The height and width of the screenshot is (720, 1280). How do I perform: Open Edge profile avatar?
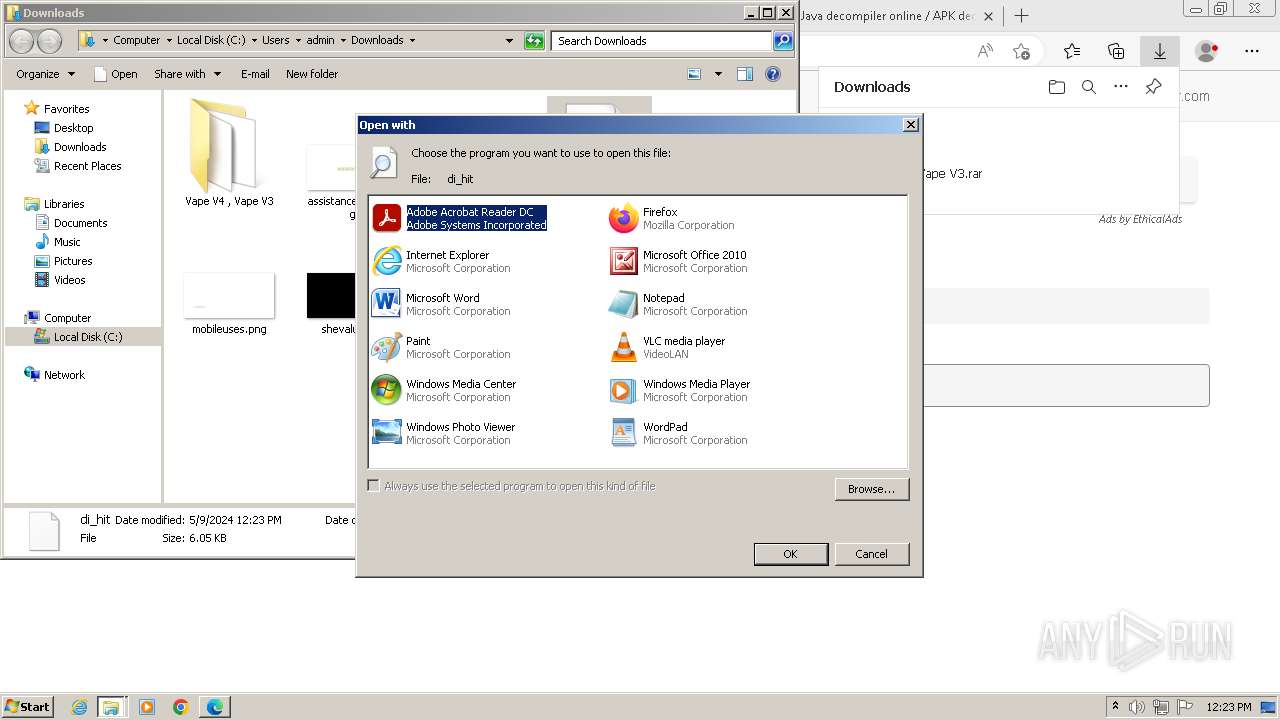pos(1207,51)
